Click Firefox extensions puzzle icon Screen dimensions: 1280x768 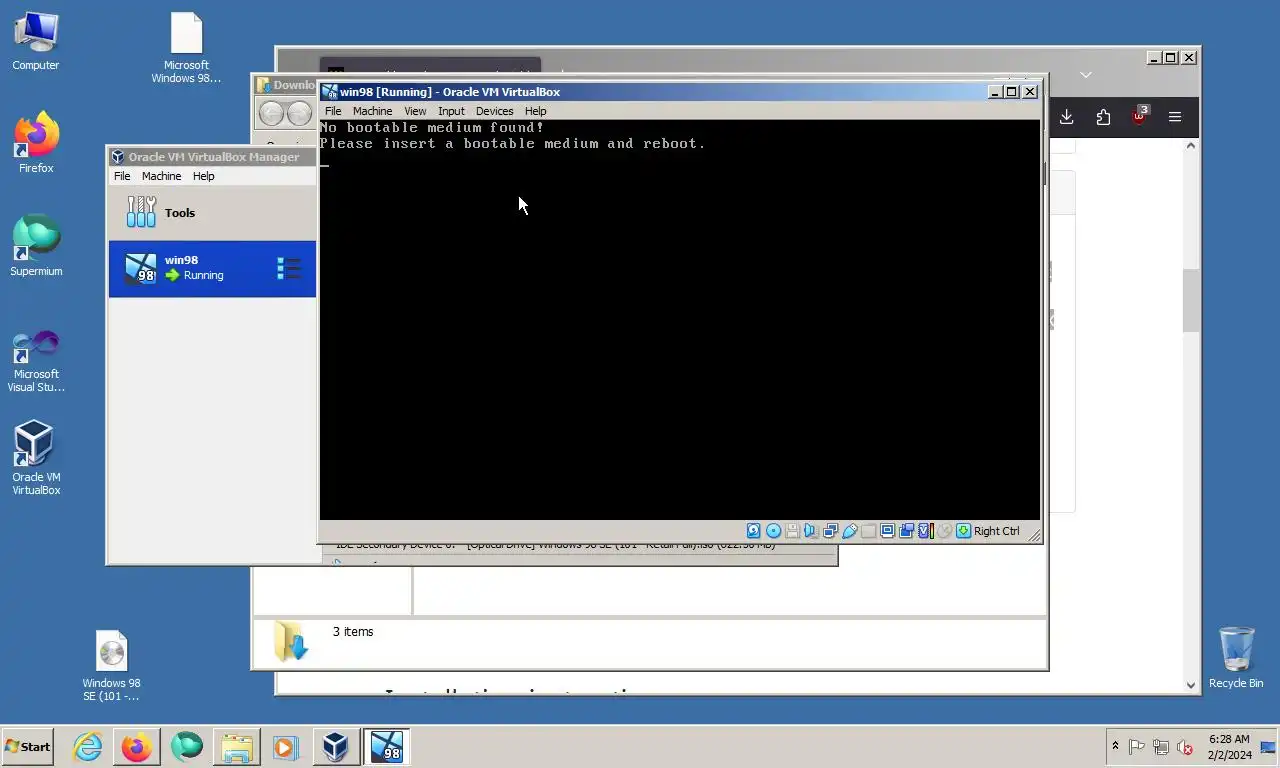pos(1103,117)
